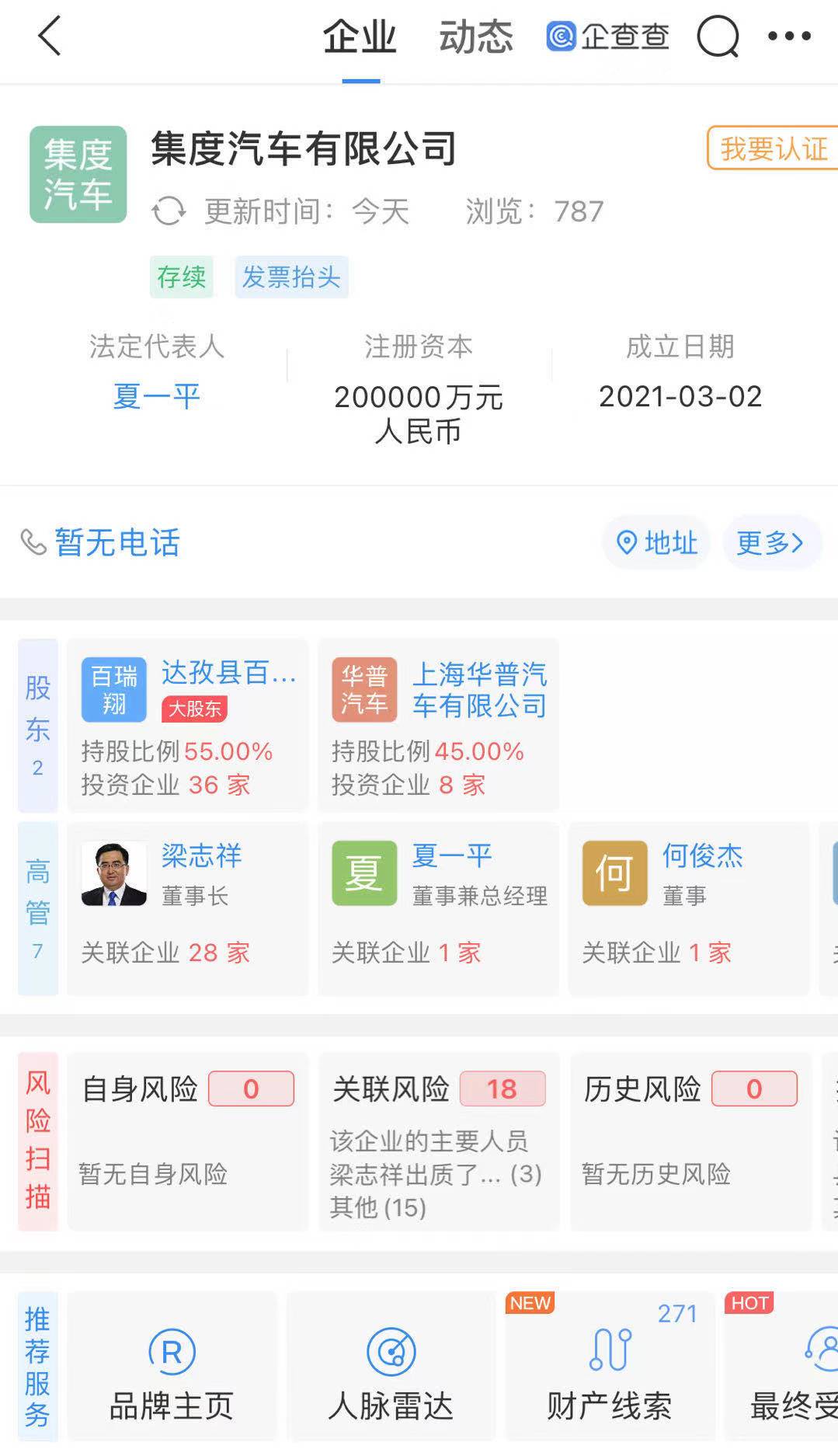Open 何俊杰 executive name link

pyautogui.click(x=702, y=855)
